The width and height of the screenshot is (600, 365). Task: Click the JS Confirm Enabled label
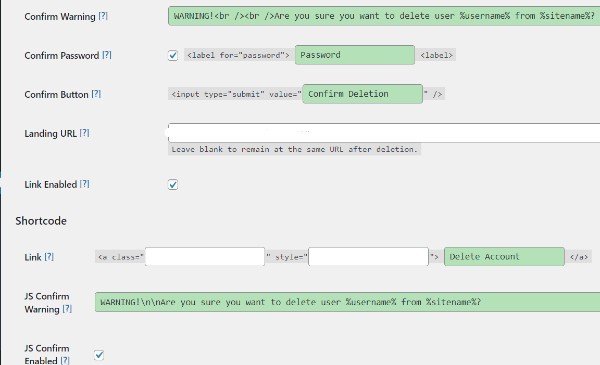point(47,355)
